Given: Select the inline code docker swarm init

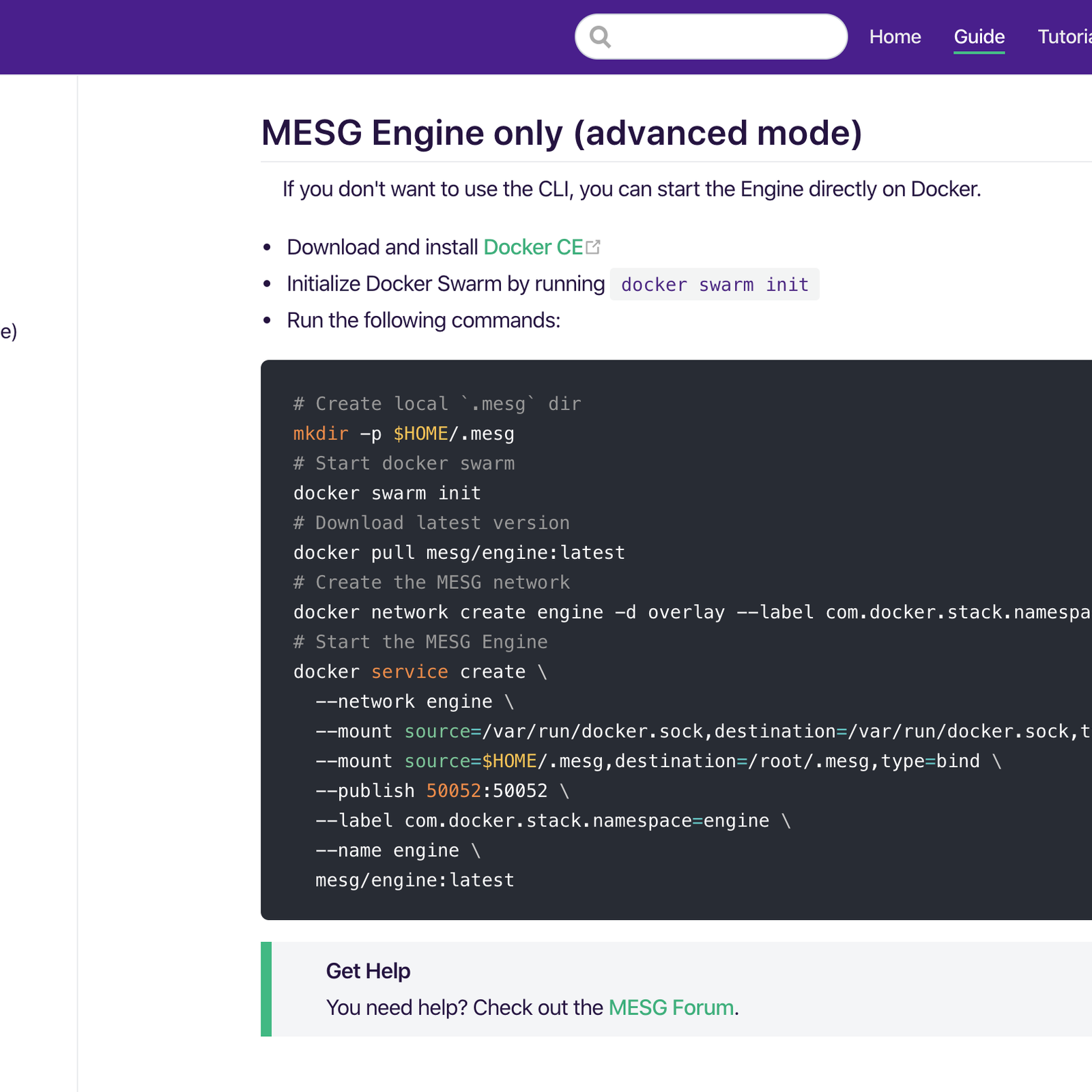Looking at the screenshot, I should click(x=714, y=284).
